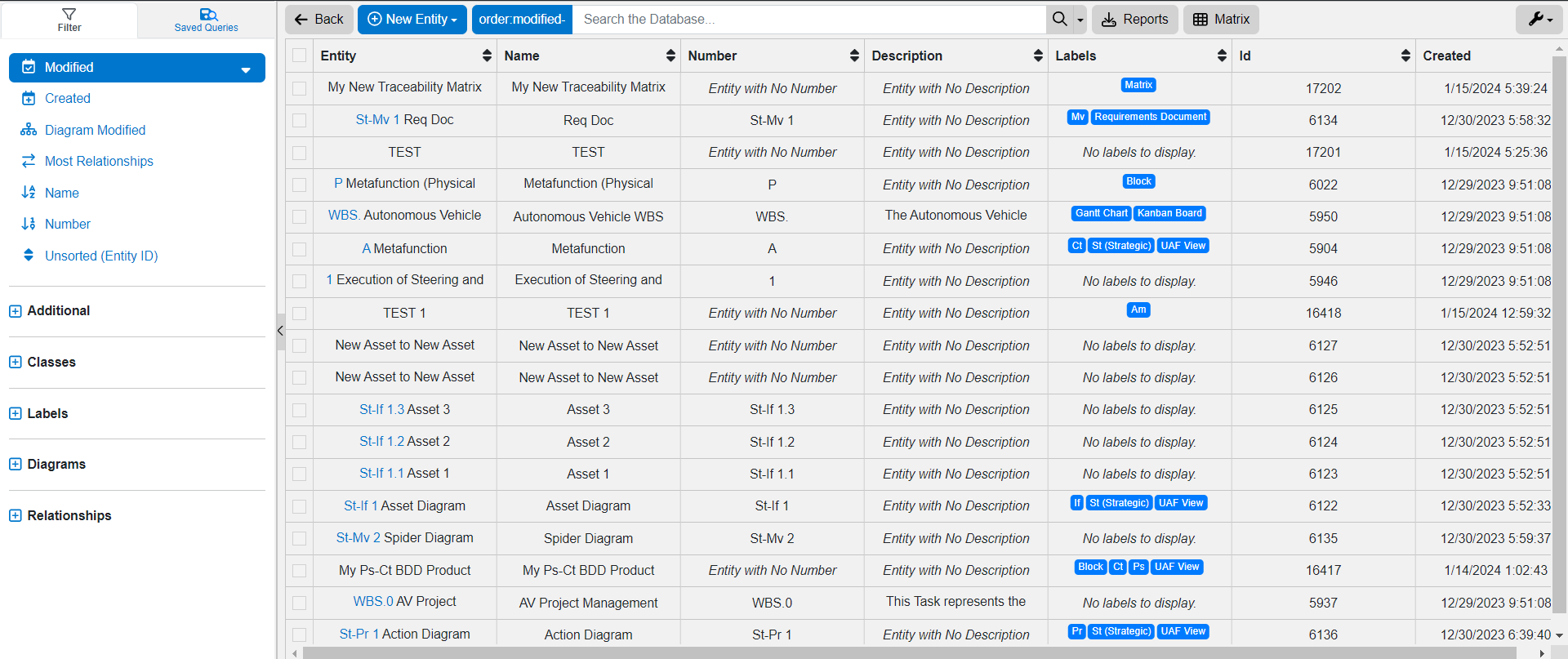The width and height of the screenshot is (1568, 659).
Task: Check the P Metafunction (Physical row
Action: pos(300,185)
